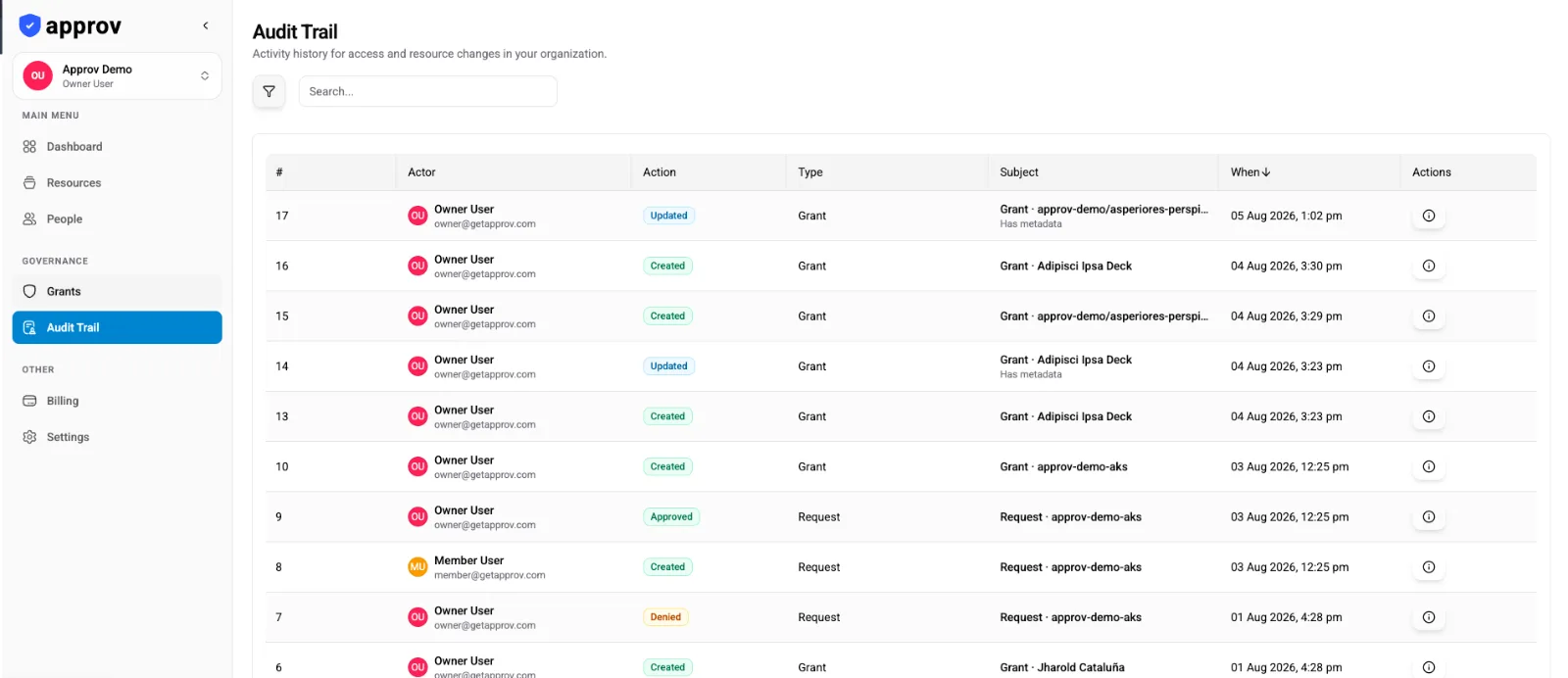
Task: Select subject 'Request · approv-demo-aks' in row 9
Action: click(x=1070, y=517)
